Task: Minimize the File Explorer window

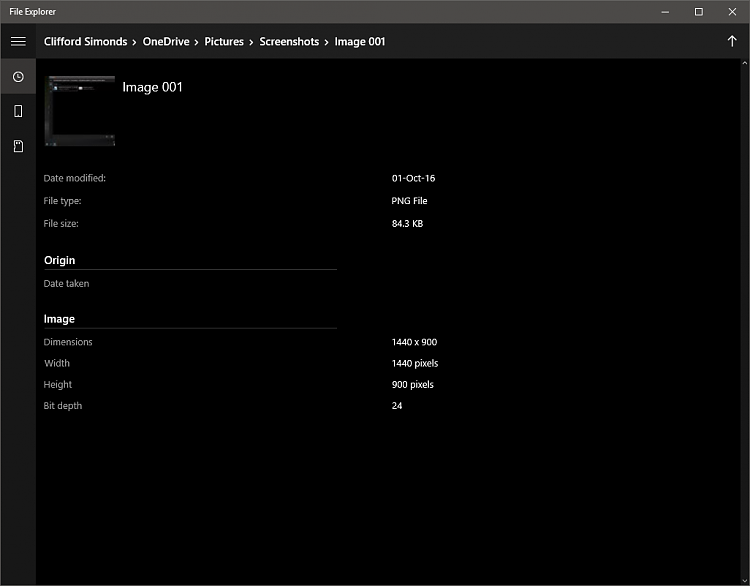Action: 665,11
